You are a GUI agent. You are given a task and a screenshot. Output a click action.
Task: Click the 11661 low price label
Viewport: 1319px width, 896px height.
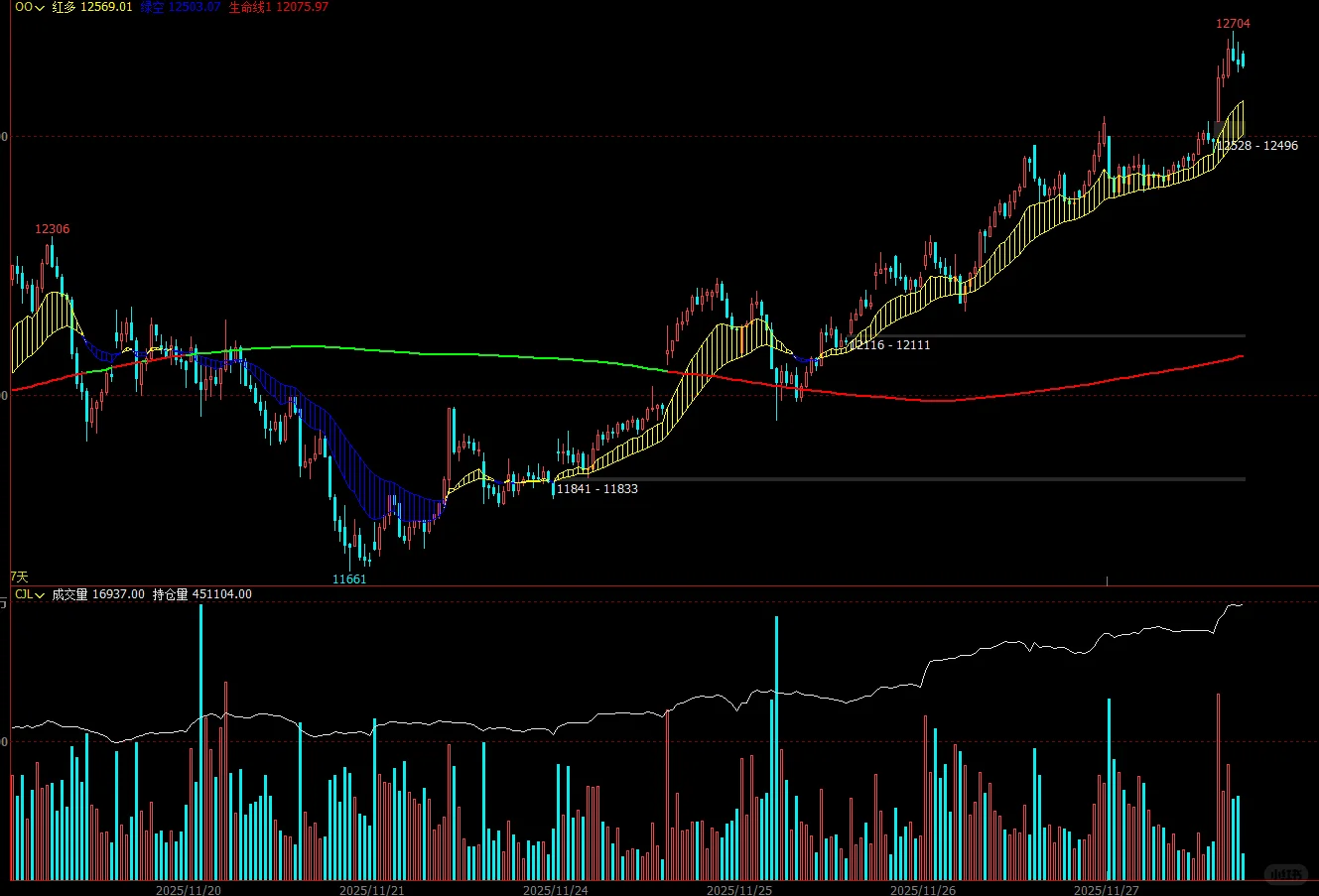(349, 579)
